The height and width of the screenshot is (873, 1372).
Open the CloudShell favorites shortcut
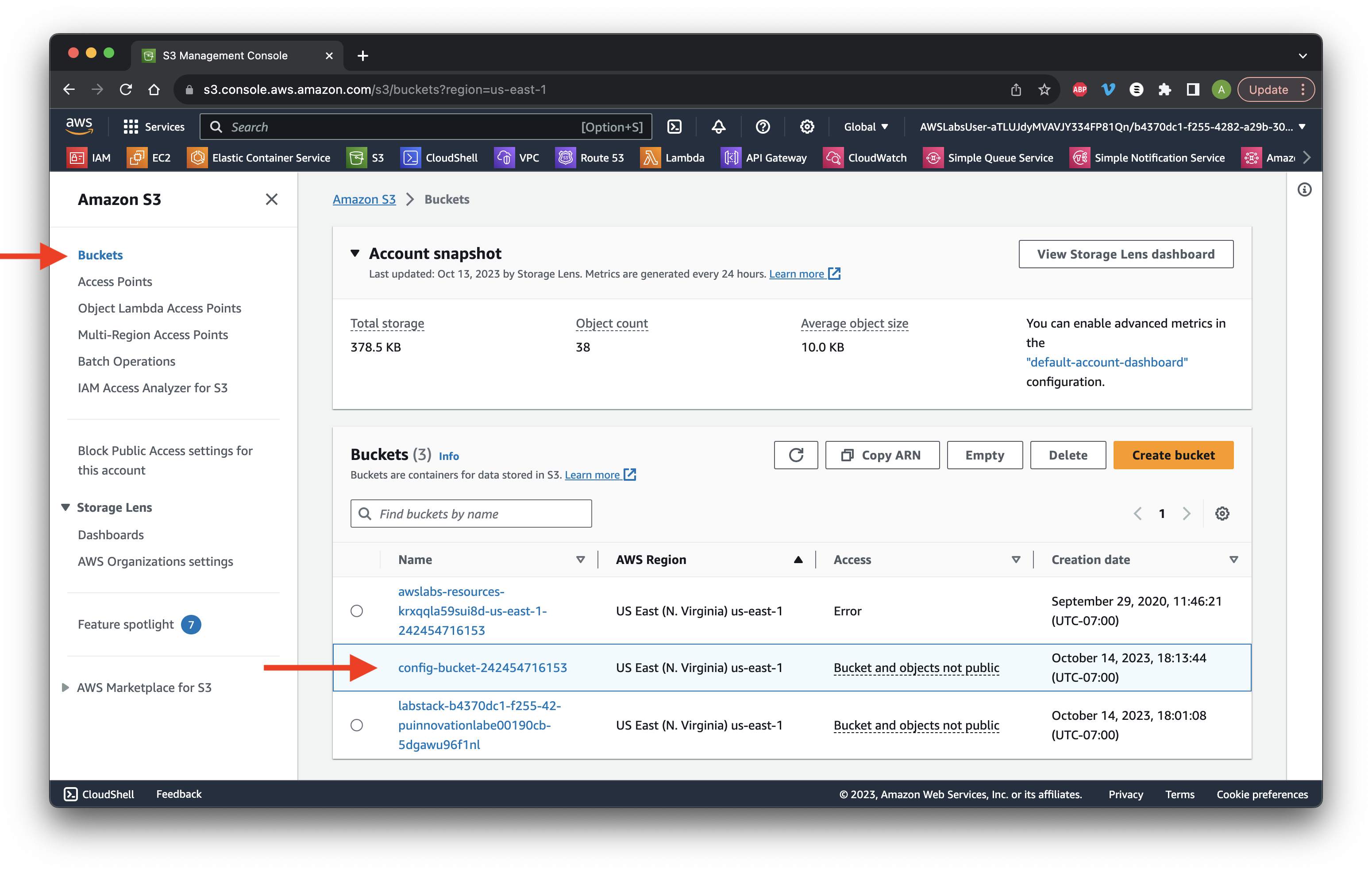click(x=439, y=158)
